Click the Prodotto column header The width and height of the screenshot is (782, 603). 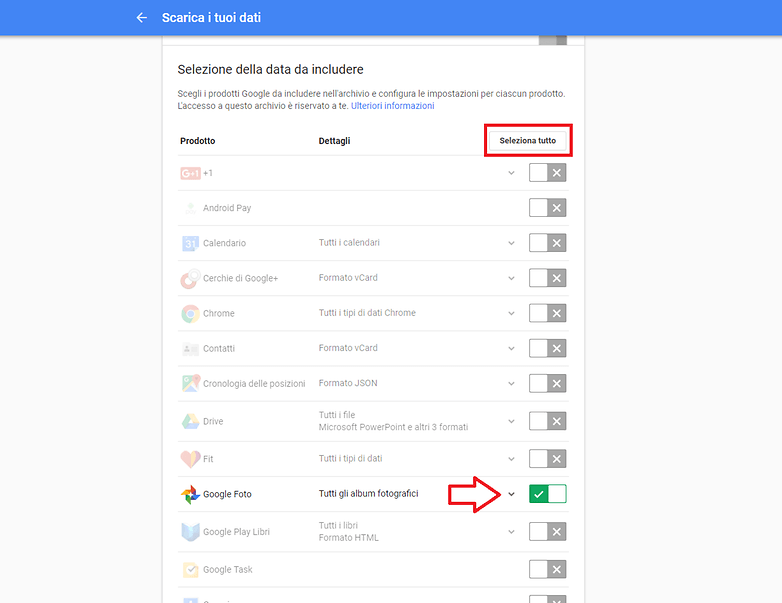pos(197,141)
